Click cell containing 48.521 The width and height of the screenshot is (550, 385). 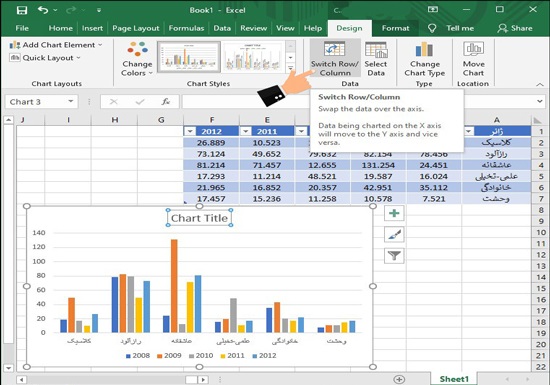pyautogui.click(x=322, y=176)
